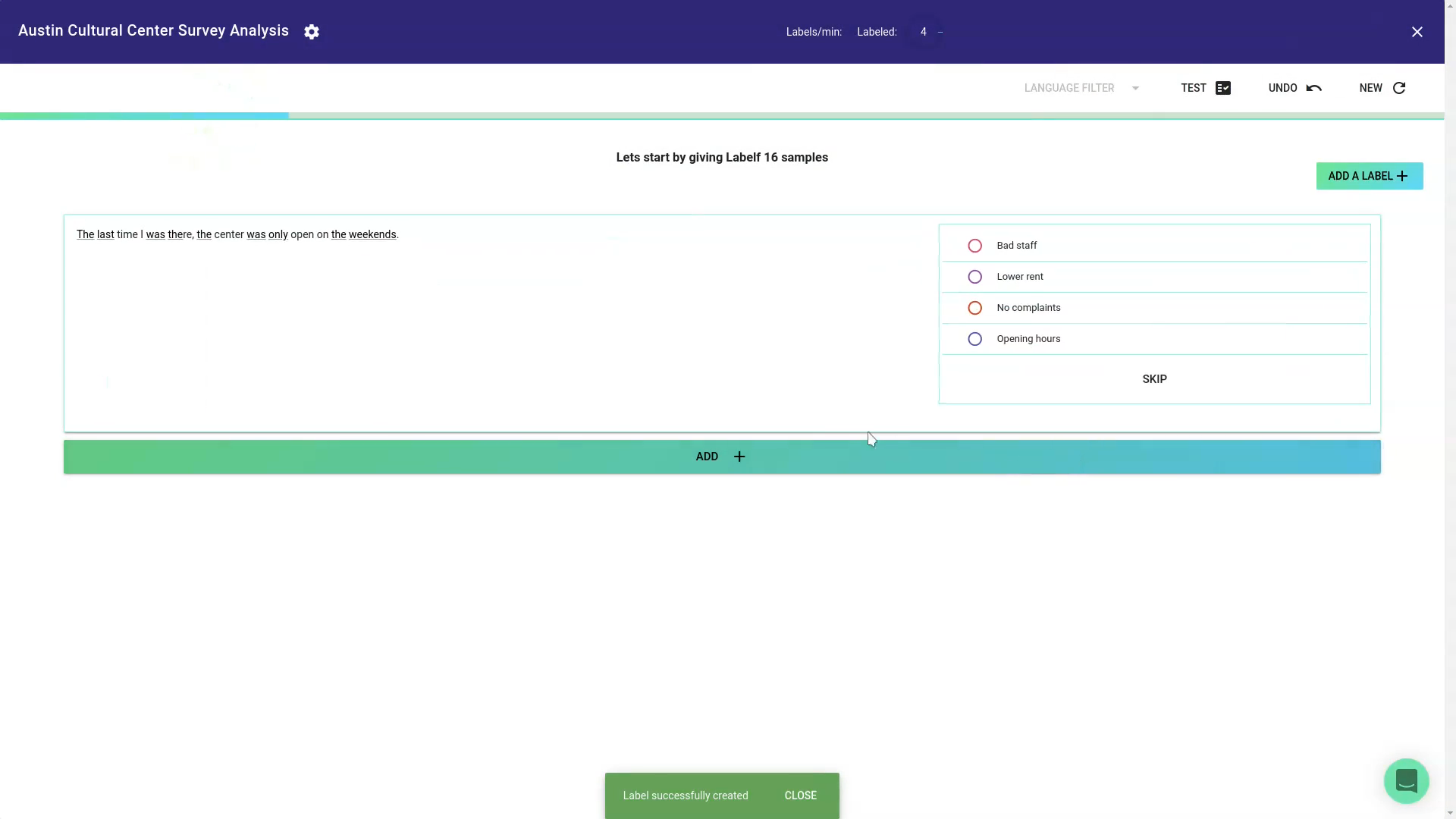Viewport: 1456px width, 819px height.
Task: Dismiss the notification with Close
Action: point(800,795)
